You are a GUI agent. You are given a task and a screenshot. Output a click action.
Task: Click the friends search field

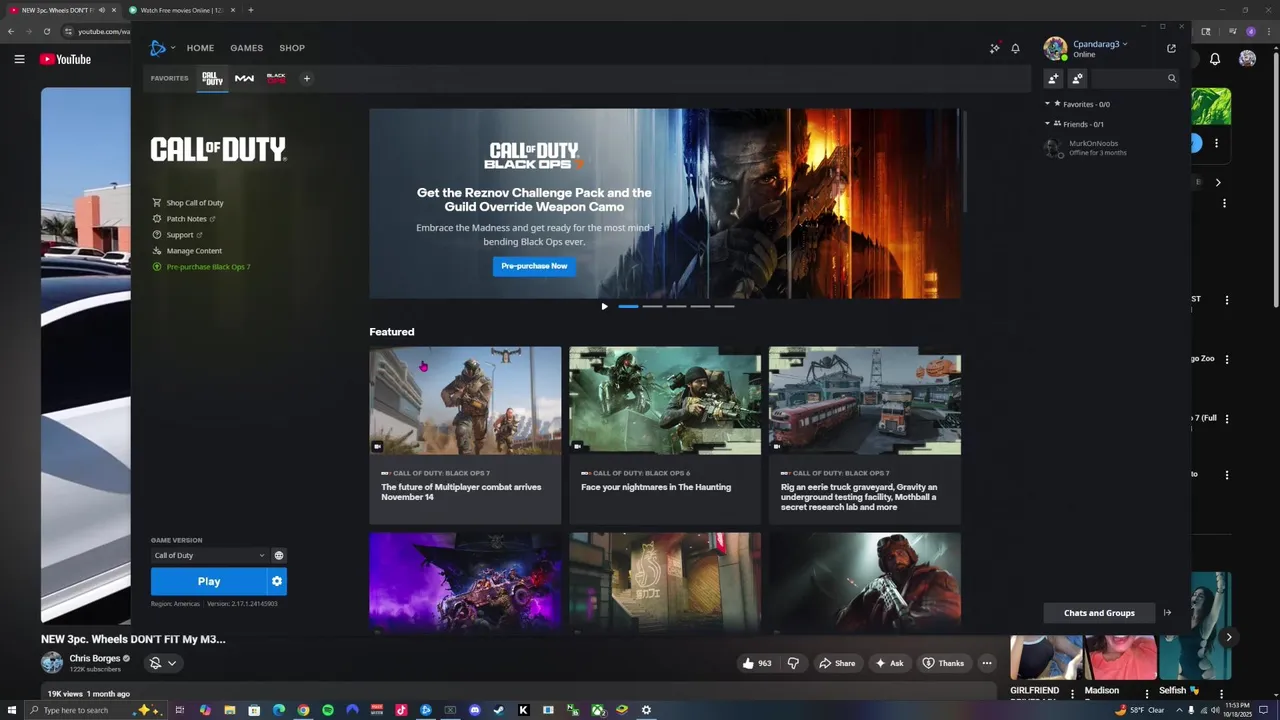coord(1136,78)
